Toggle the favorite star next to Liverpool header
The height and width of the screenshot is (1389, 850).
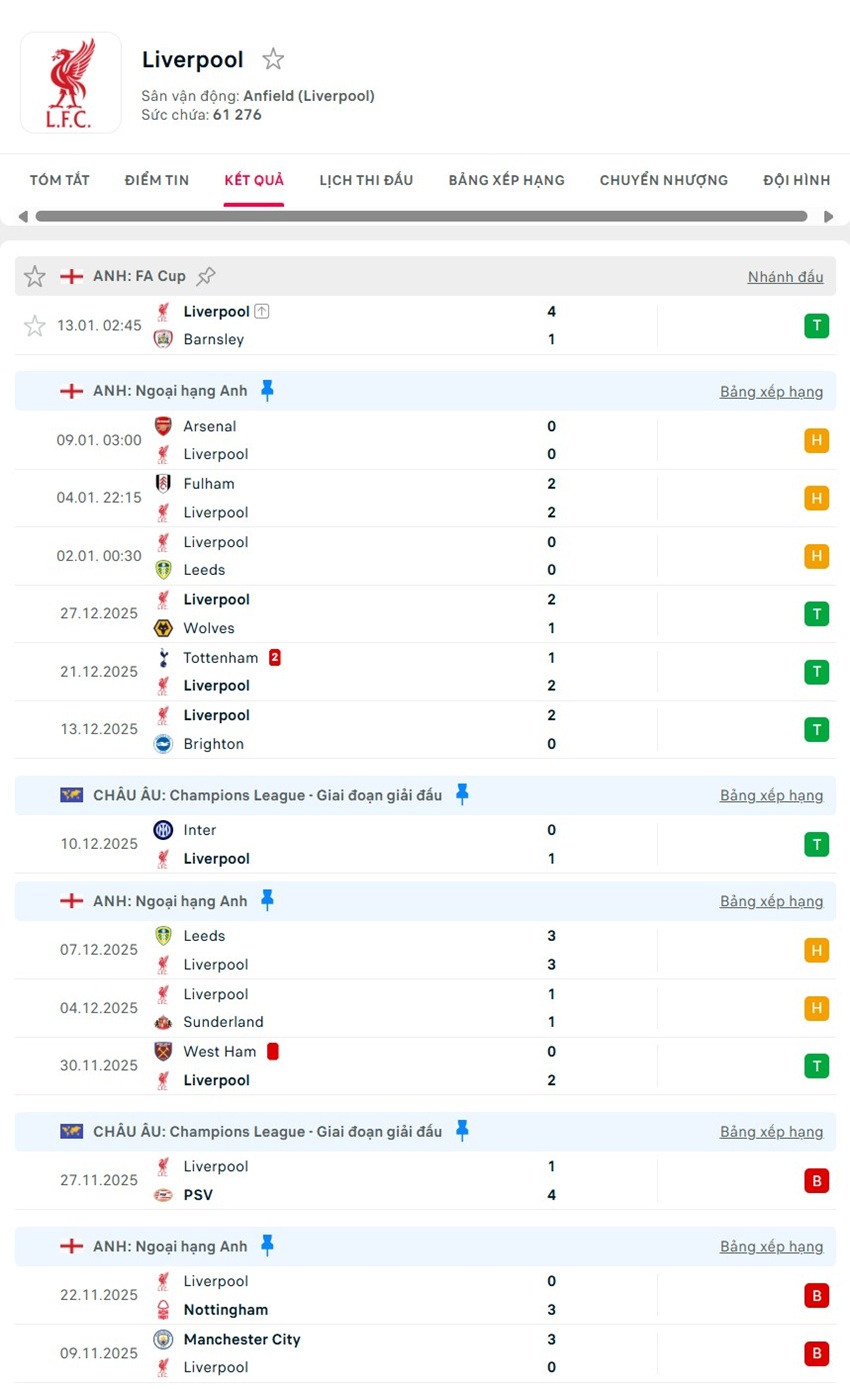point(273,59)
